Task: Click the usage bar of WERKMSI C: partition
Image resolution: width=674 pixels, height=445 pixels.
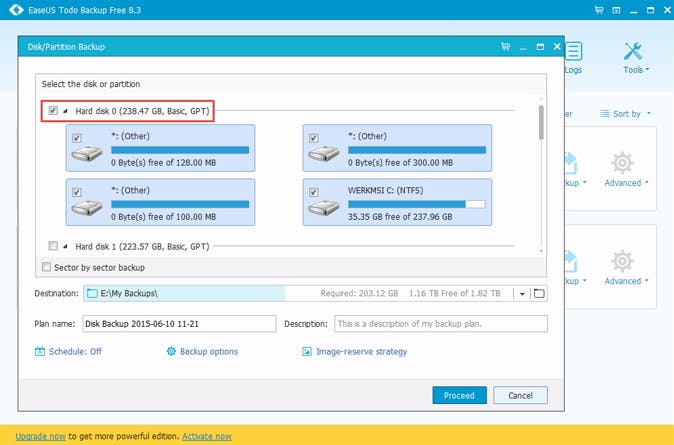Action: click(x=417, y=204)
